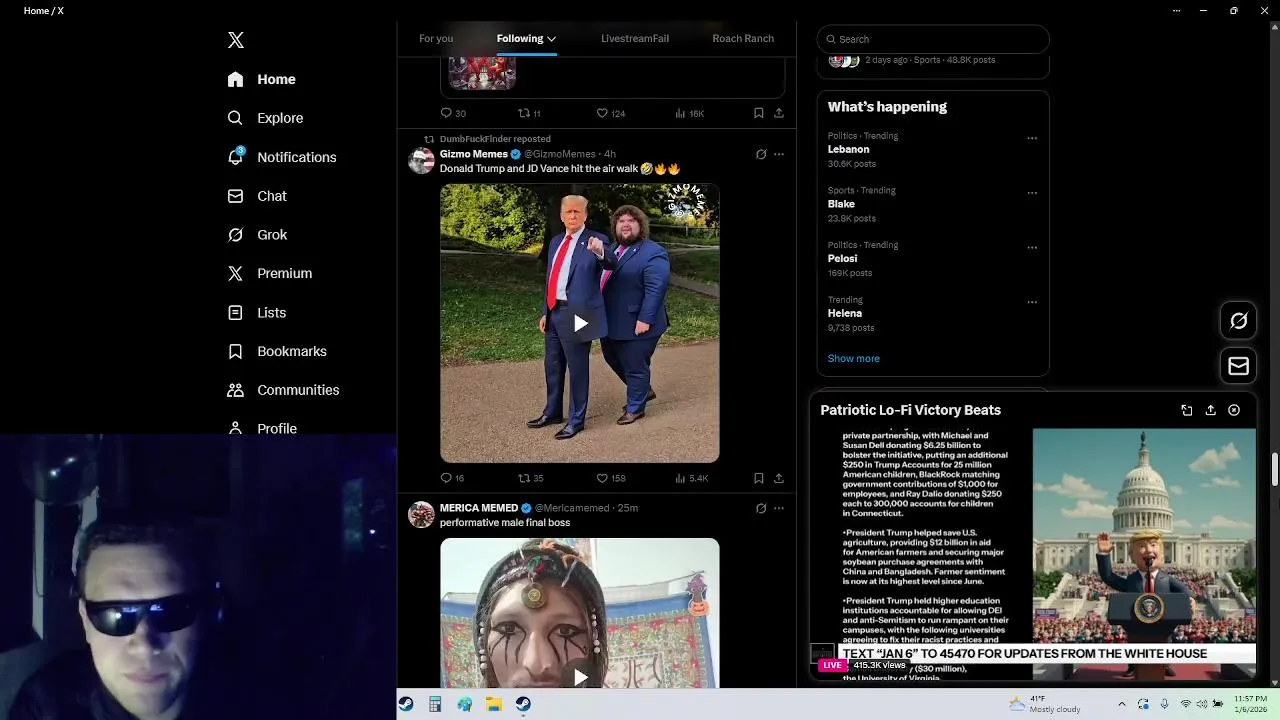Open more options for Pelosi trend

click(x=1032, y=247)
